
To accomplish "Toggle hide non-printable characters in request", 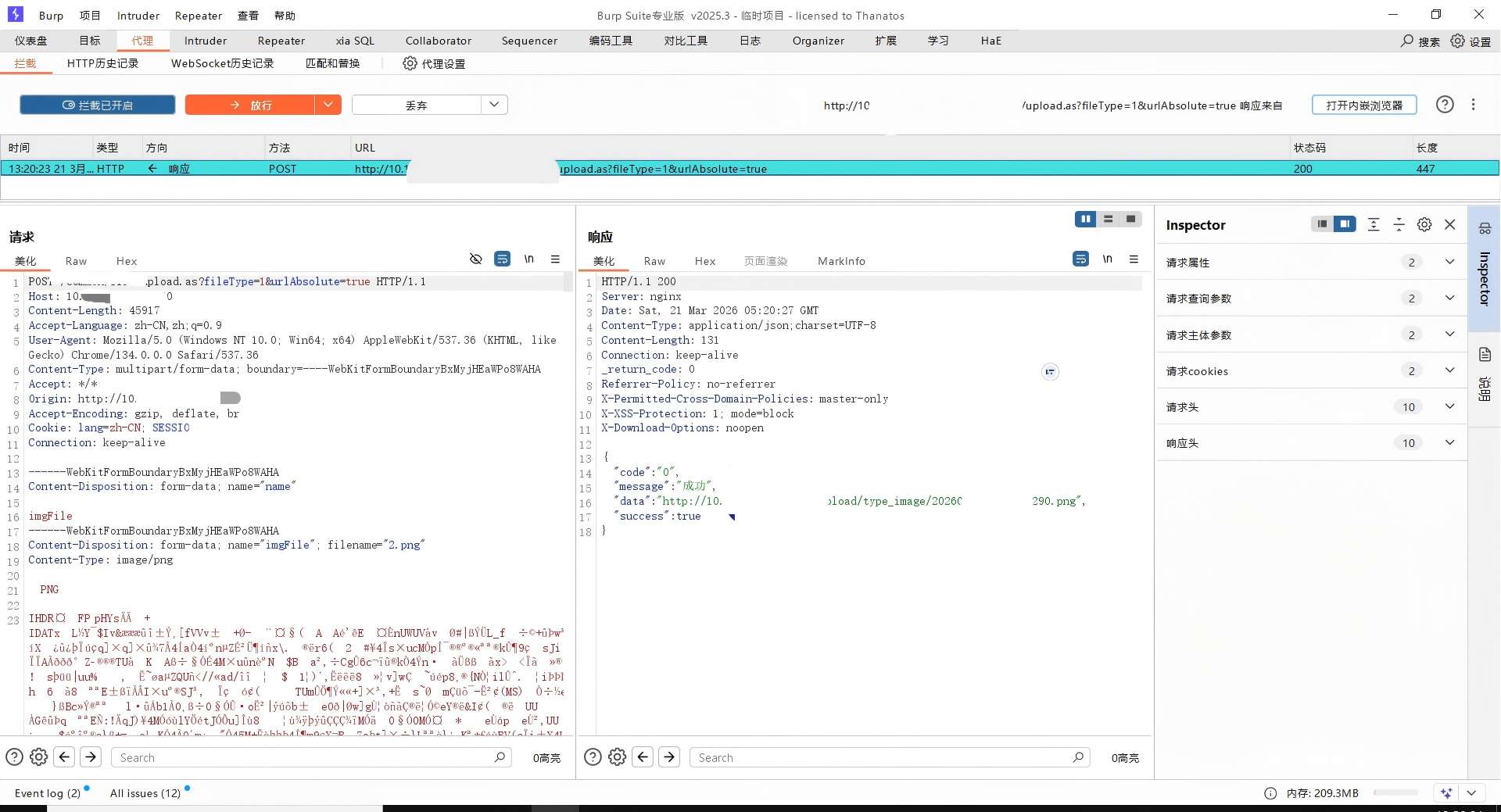I will point(475,259).
